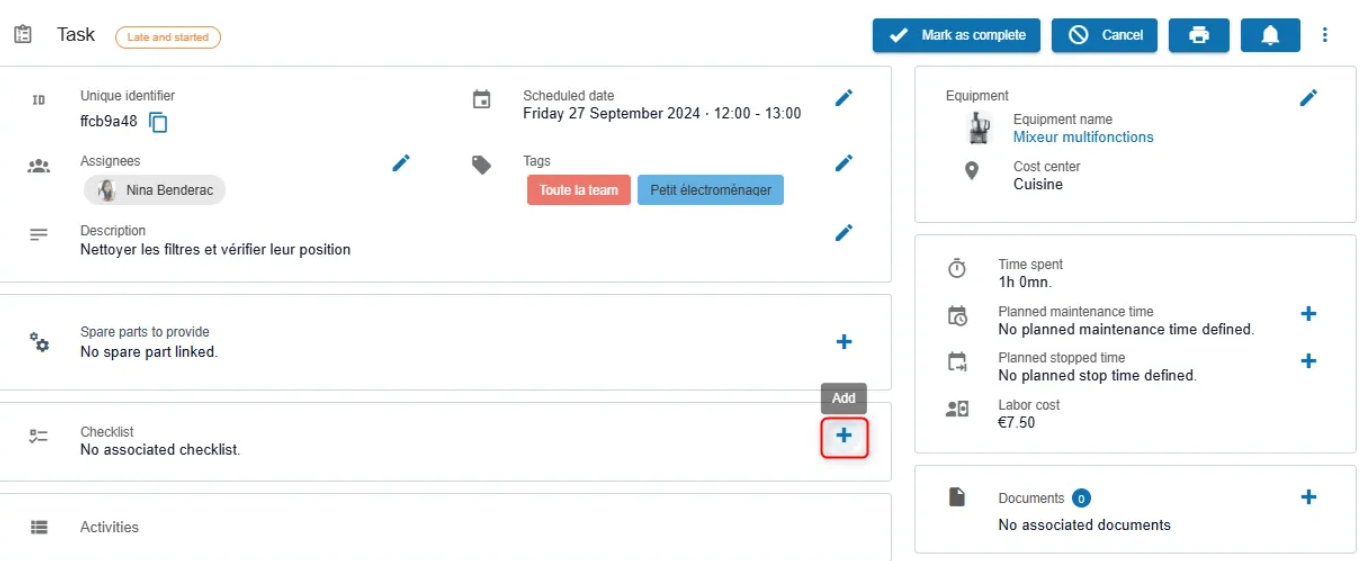The width and height of the screenshot is (1361, 561).
Task: Cancel the task
Action: pos(1104,35)
